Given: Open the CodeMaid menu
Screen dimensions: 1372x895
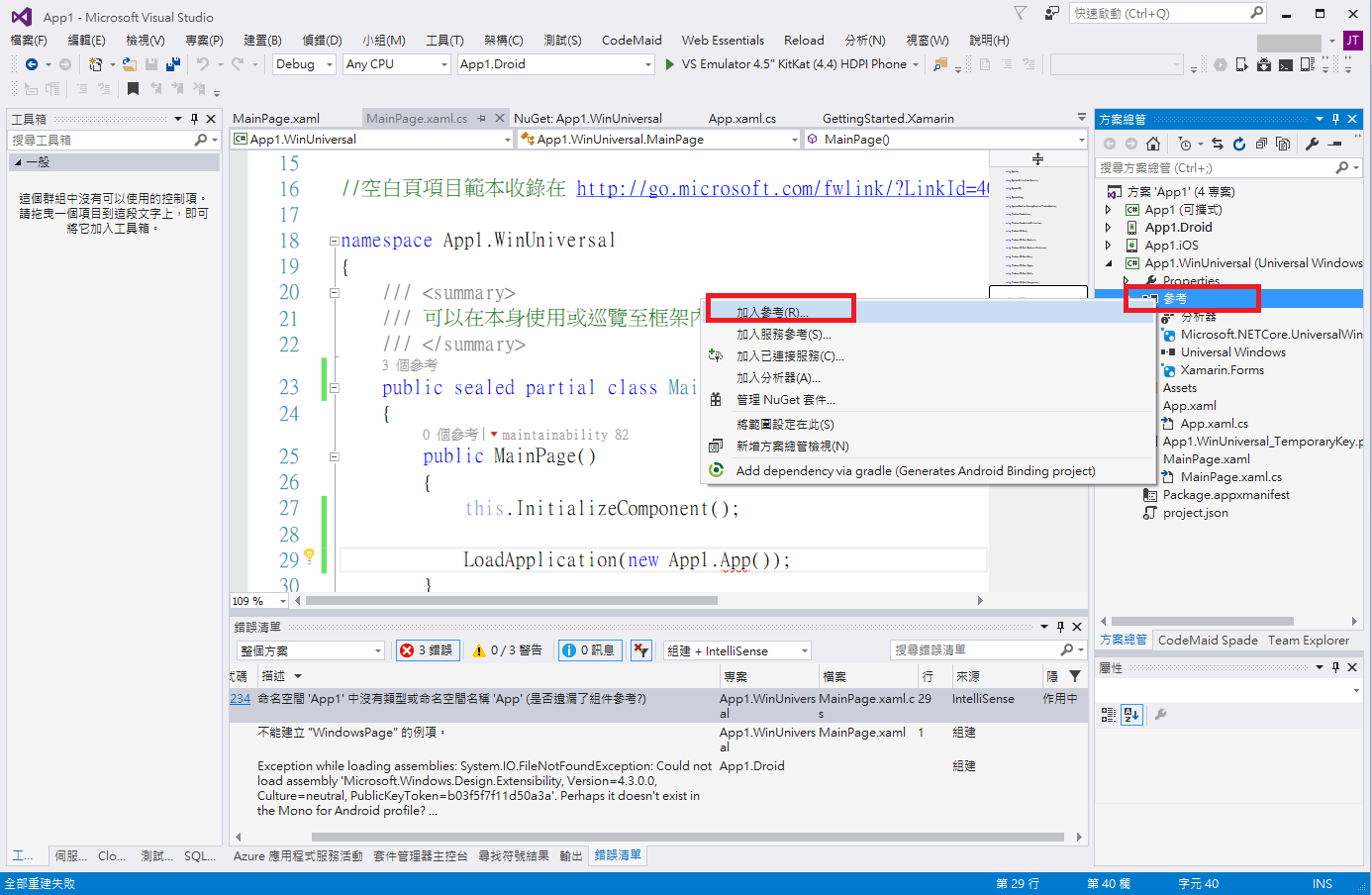Looking at the screenshot, I should point(632,41).
